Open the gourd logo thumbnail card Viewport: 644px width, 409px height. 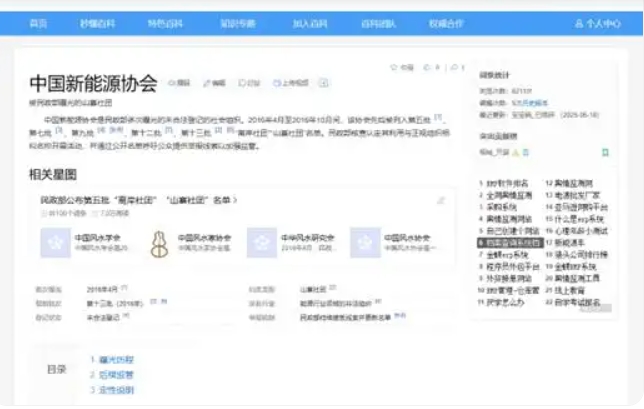[159, 244]
